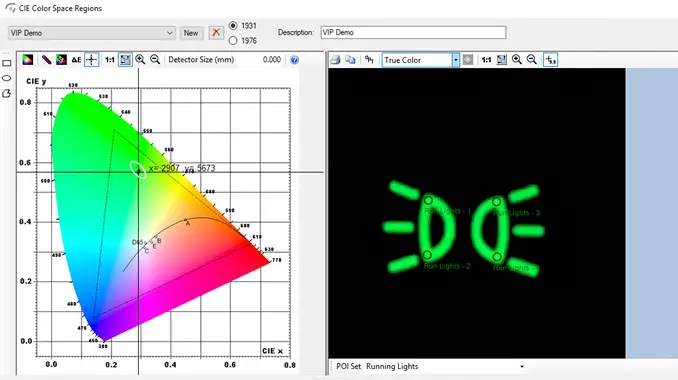
Task: Select the 1931 color space radio
Action: pyautogui.click(x=233, y=26)
